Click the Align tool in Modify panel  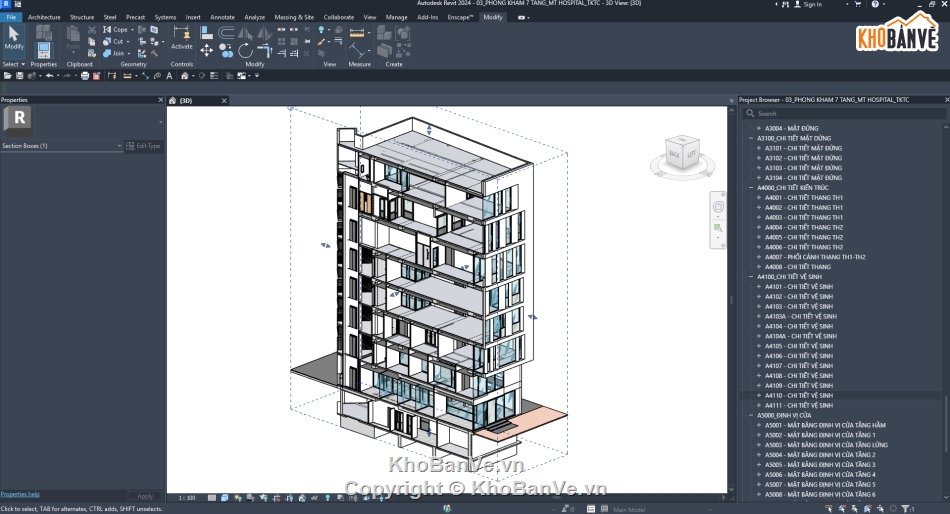click(206, 33)
